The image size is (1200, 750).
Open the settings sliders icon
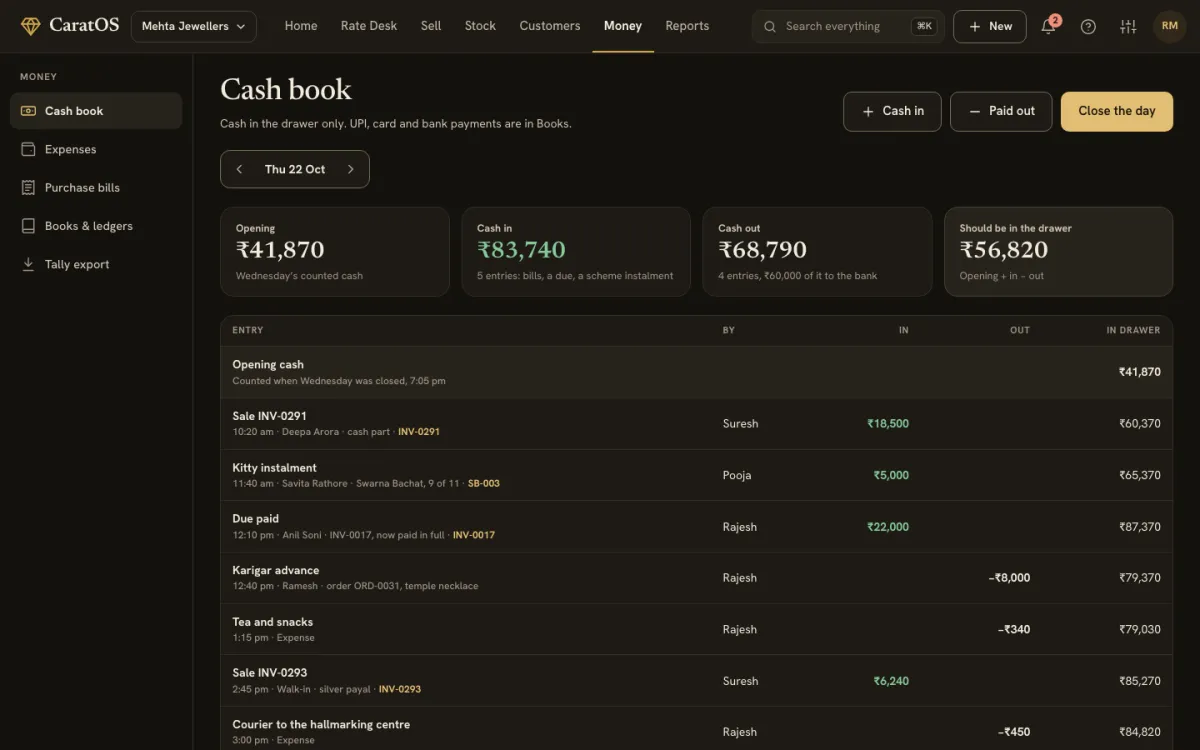tap(1128, 26)
